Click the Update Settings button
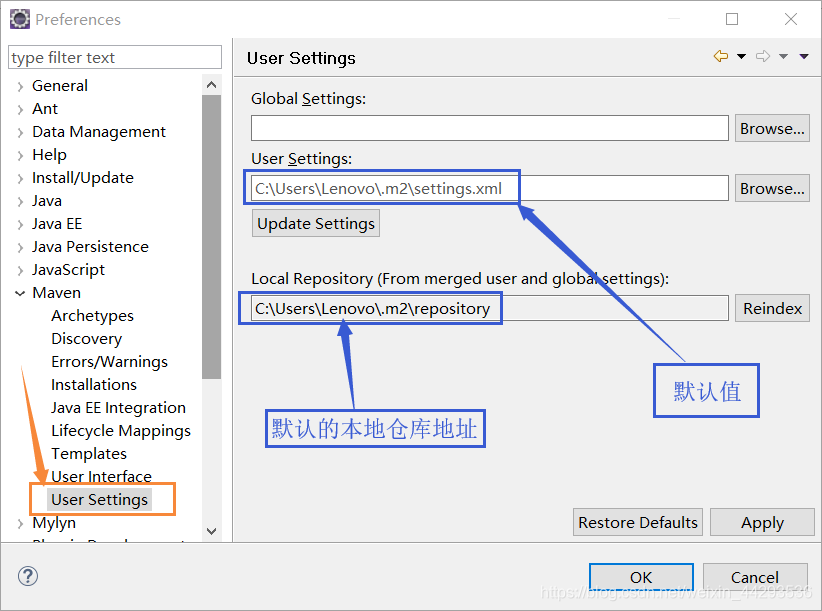 point(316,223)
